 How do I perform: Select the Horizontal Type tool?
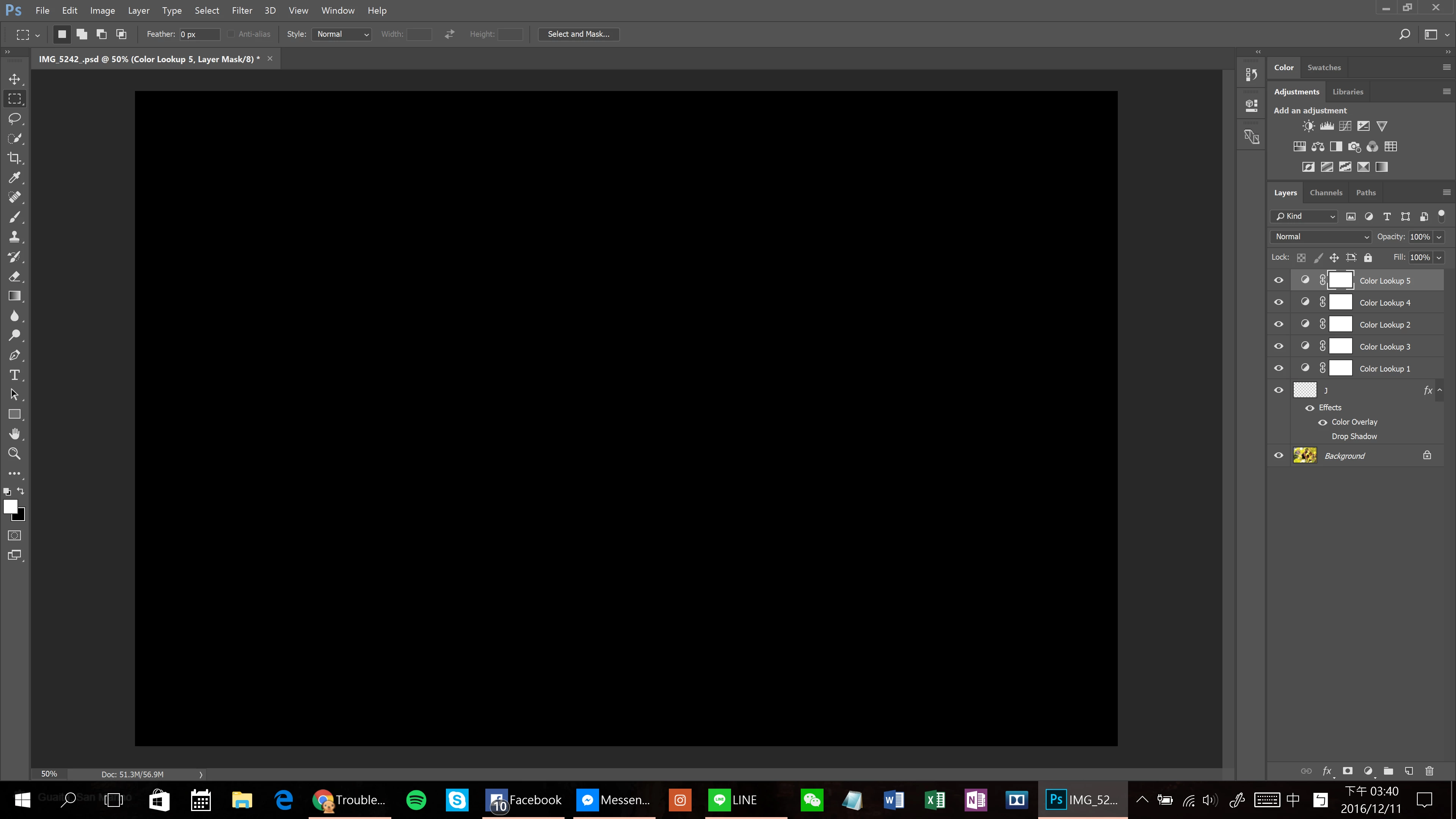(15, 375)
